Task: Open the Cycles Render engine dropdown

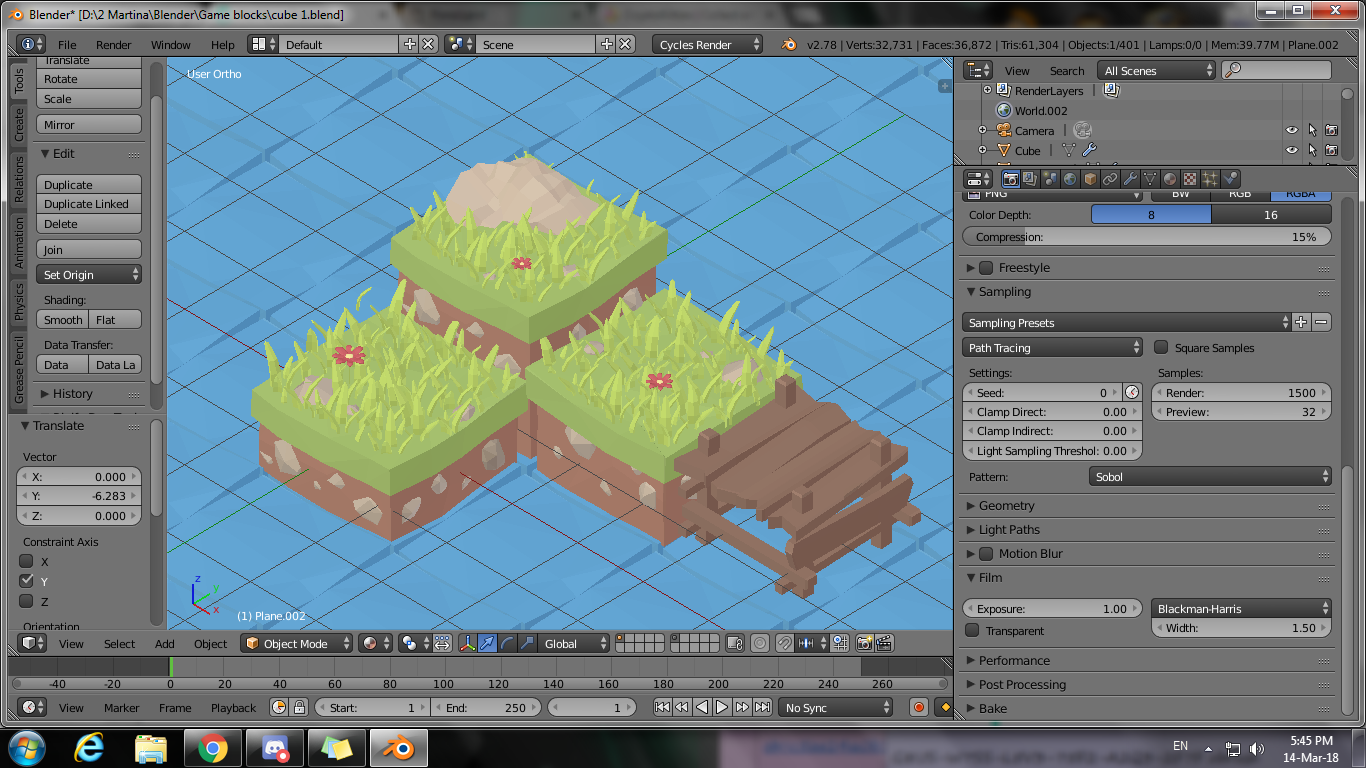Action: pos(707,44)
